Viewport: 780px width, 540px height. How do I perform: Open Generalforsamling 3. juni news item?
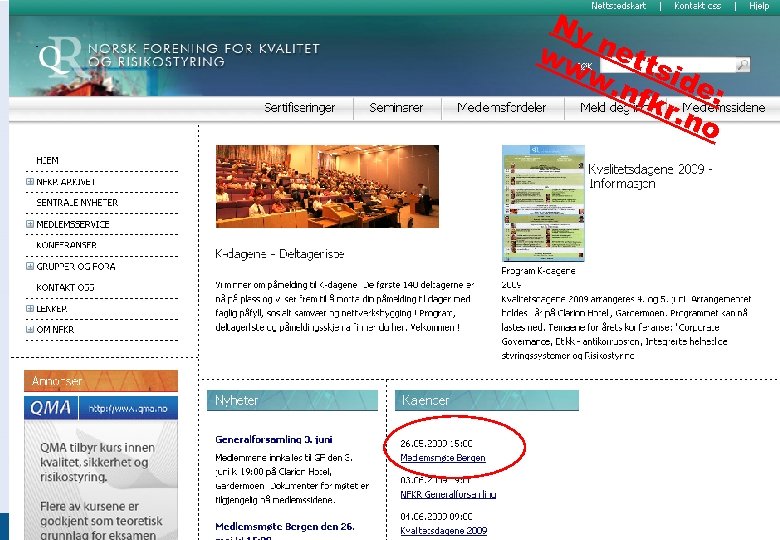[x=274, y=440]
